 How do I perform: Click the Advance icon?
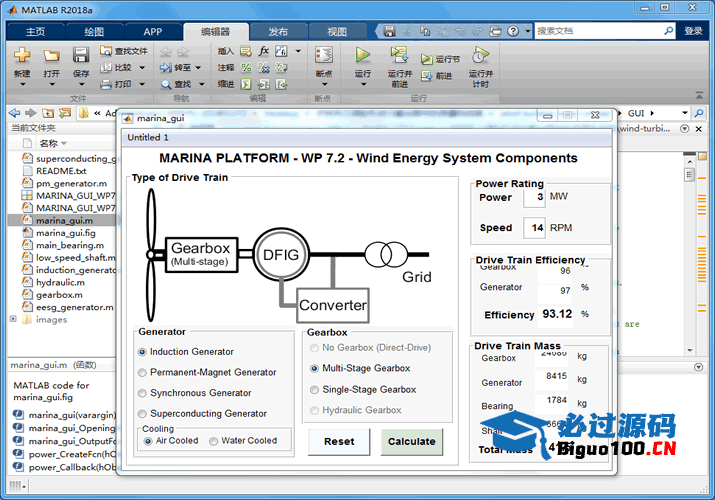click(x=426, y=76)
